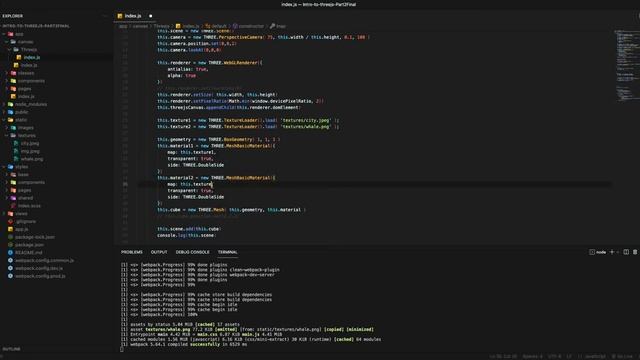Open the launch profile dropdown beside the plus

click(618, 252)
